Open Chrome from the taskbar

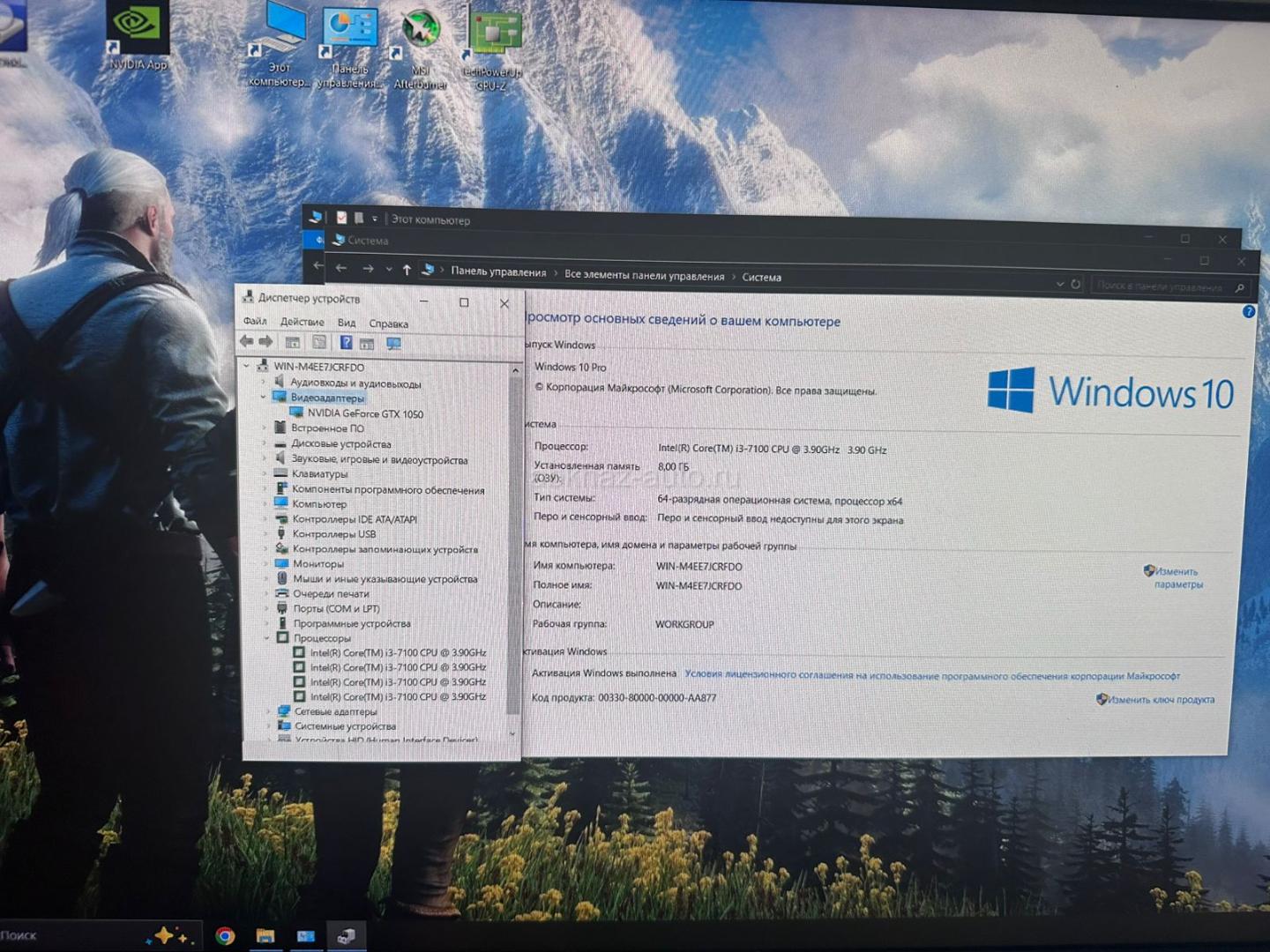(225, 935)
